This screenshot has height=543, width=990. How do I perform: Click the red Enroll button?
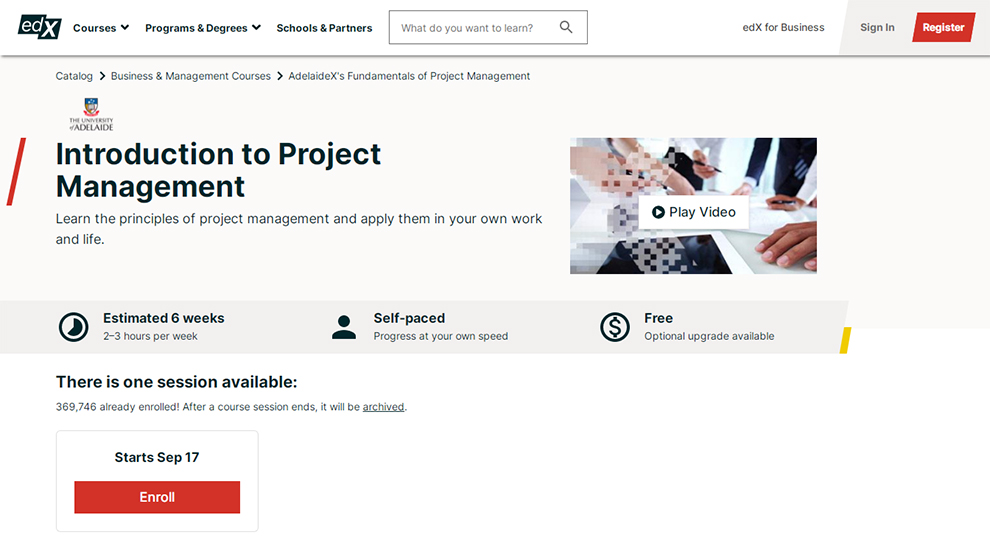pos(157,497)
